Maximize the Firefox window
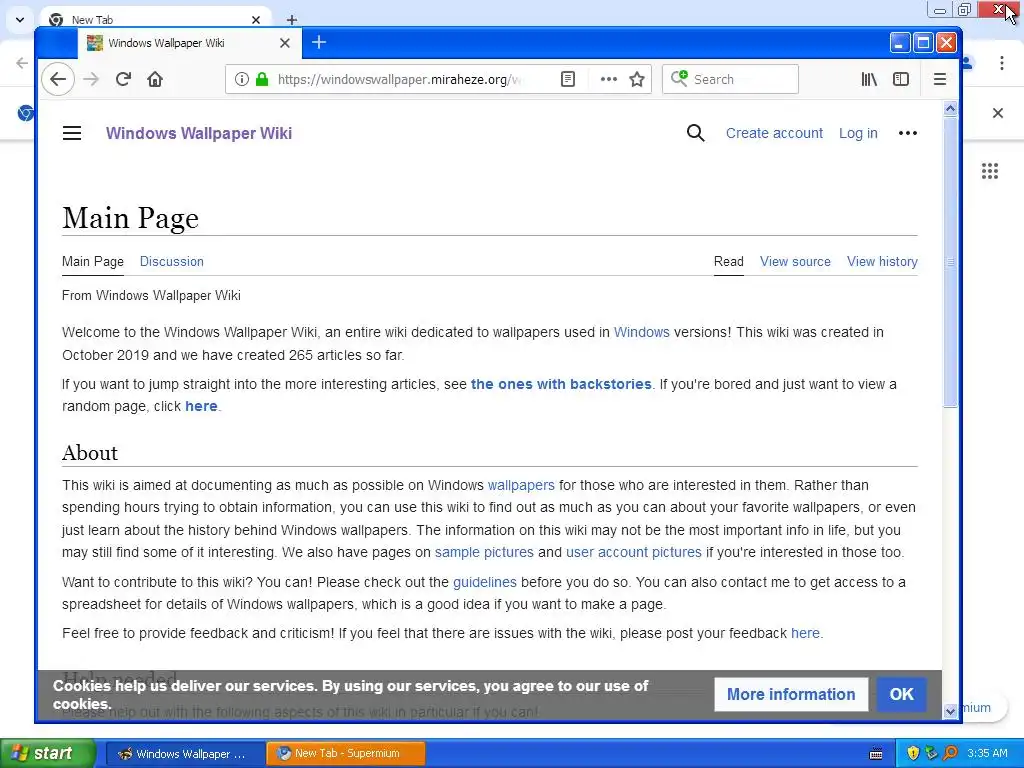The width and height of the screenshot is (1024, 768). pyautogui.click(x=923, y=43)
